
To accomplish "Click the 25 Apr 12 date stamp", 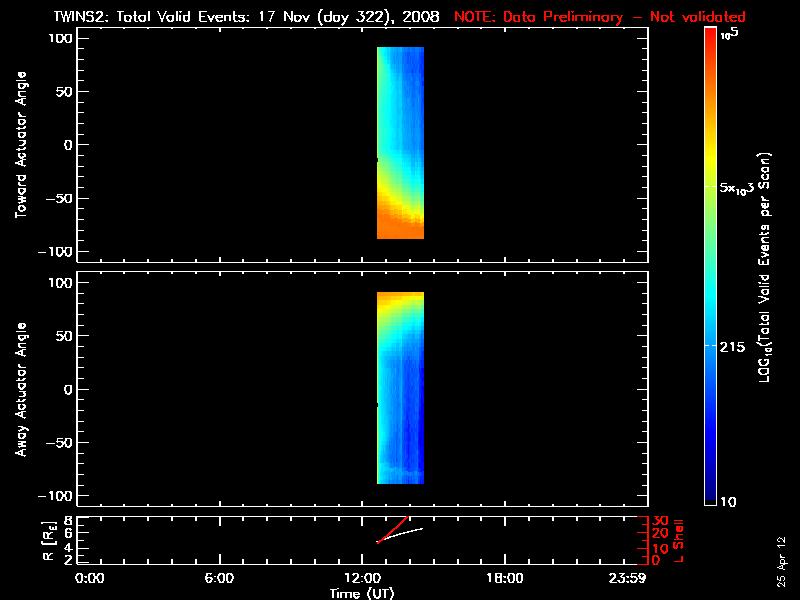I will point(780,560).
